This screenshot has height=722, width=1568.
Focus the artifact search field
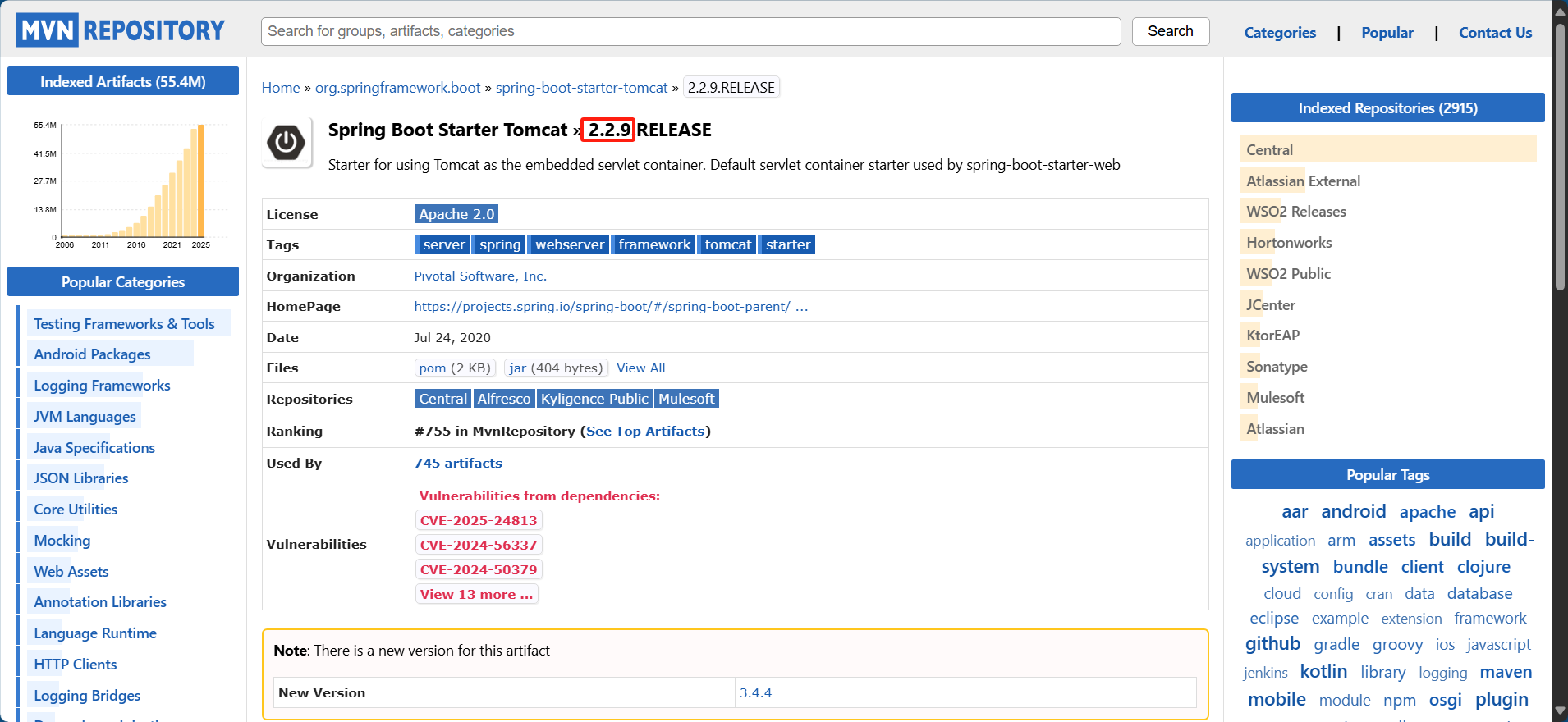point(690,31)
